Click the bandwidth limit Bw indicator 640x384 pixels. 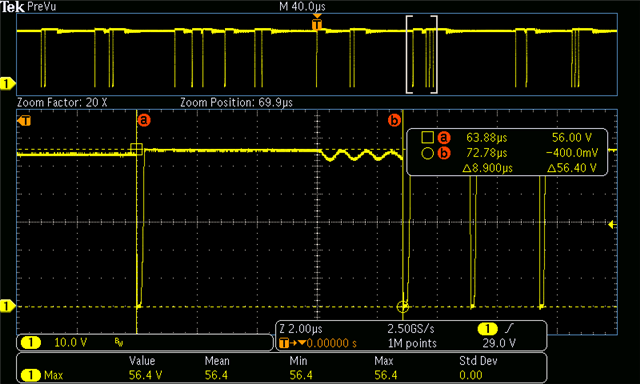click(119, 342)
